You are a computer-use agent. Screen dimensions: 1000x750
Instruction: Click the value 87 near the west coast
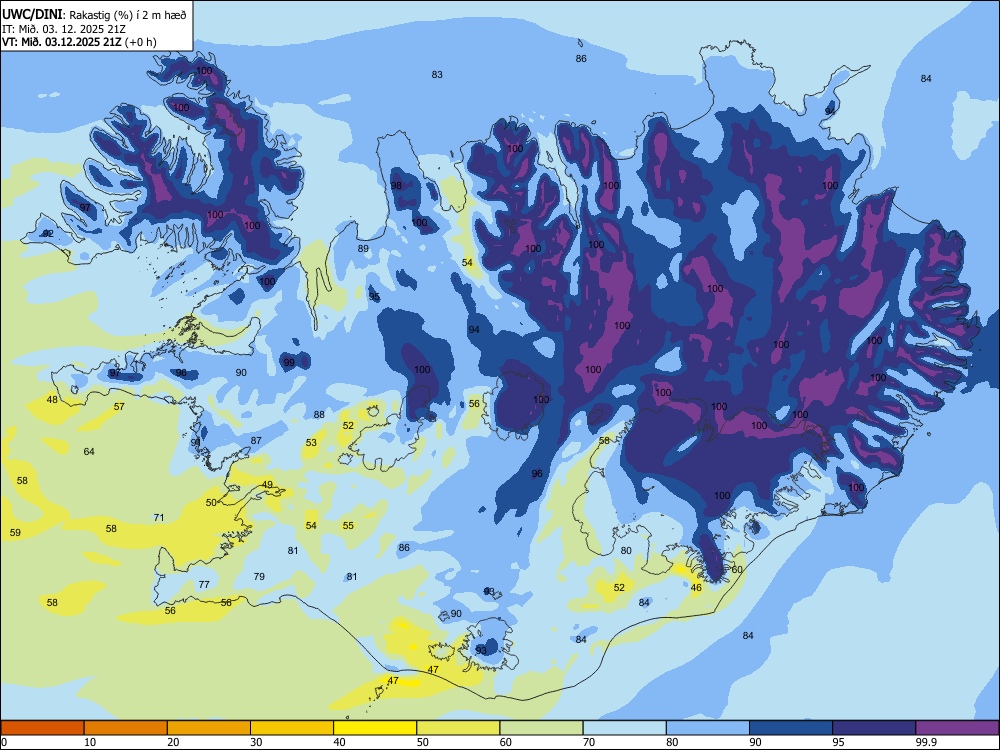point(256,441)
